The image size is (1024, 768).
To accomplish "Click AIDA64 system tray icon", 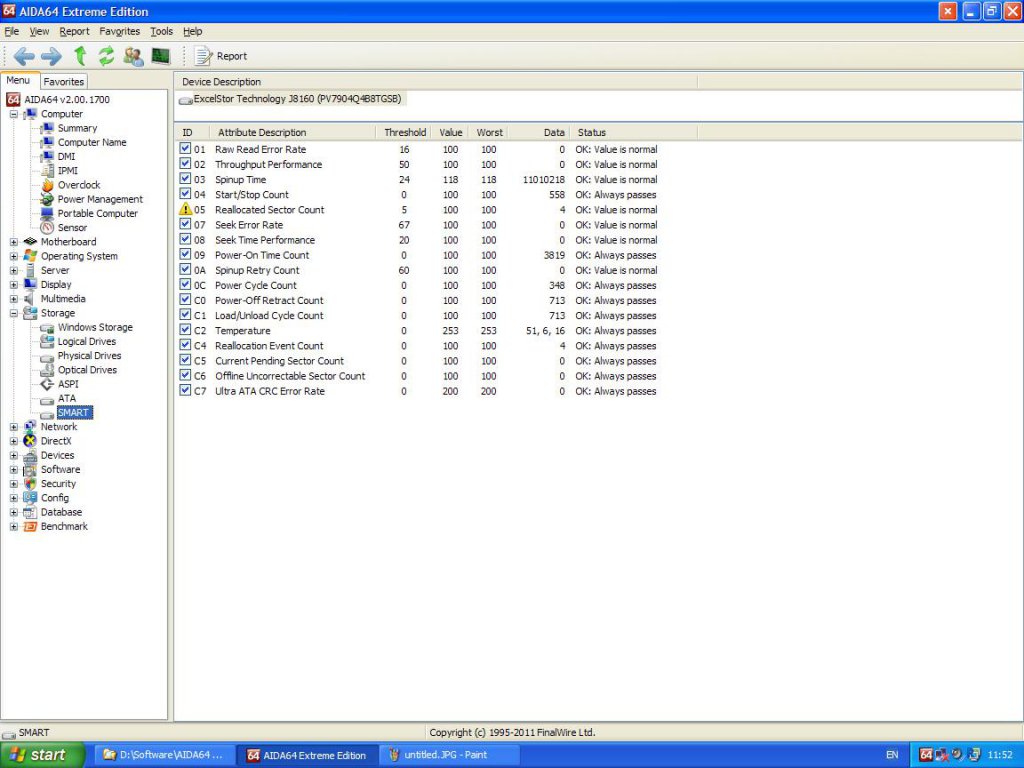I will (x=926, y=755).
